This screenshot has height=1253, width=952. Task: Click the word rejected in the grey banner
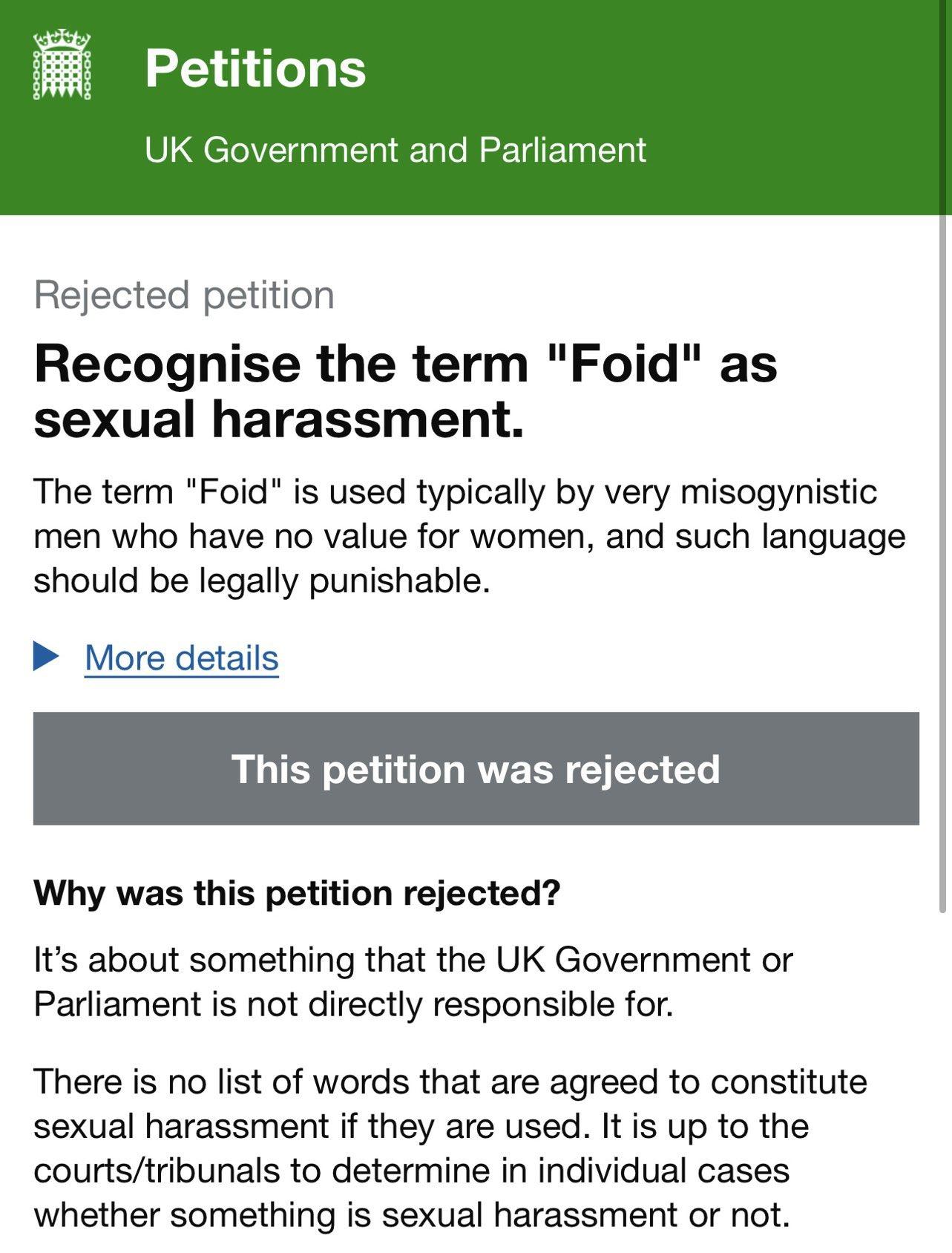tap(642, 769)
